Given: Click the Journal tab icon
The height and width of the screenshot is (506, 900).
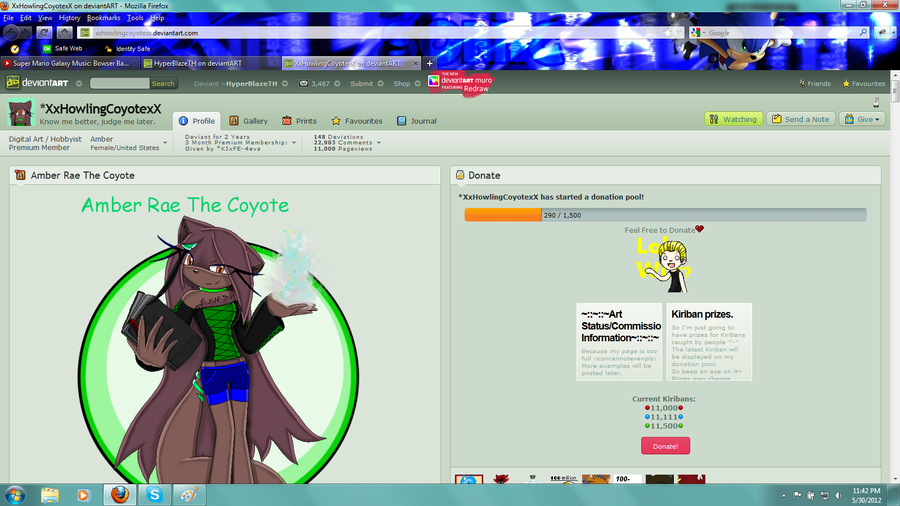Looking at the screenshot, I should point(402,121).
